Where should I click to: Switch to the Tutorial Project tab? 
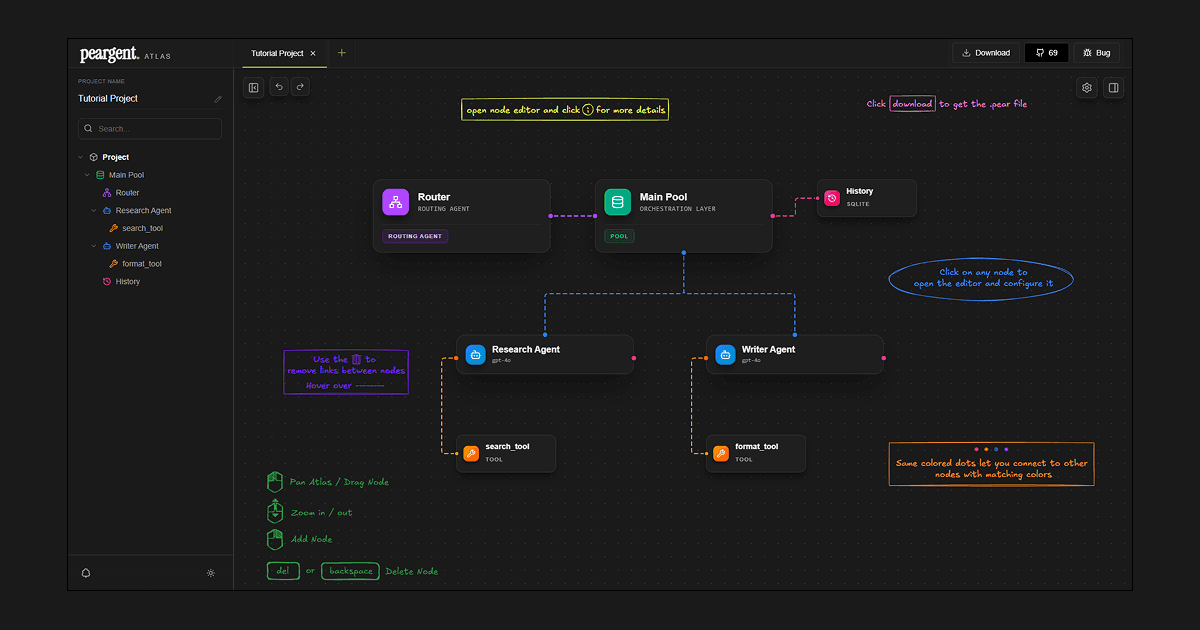tap(277, 53)
